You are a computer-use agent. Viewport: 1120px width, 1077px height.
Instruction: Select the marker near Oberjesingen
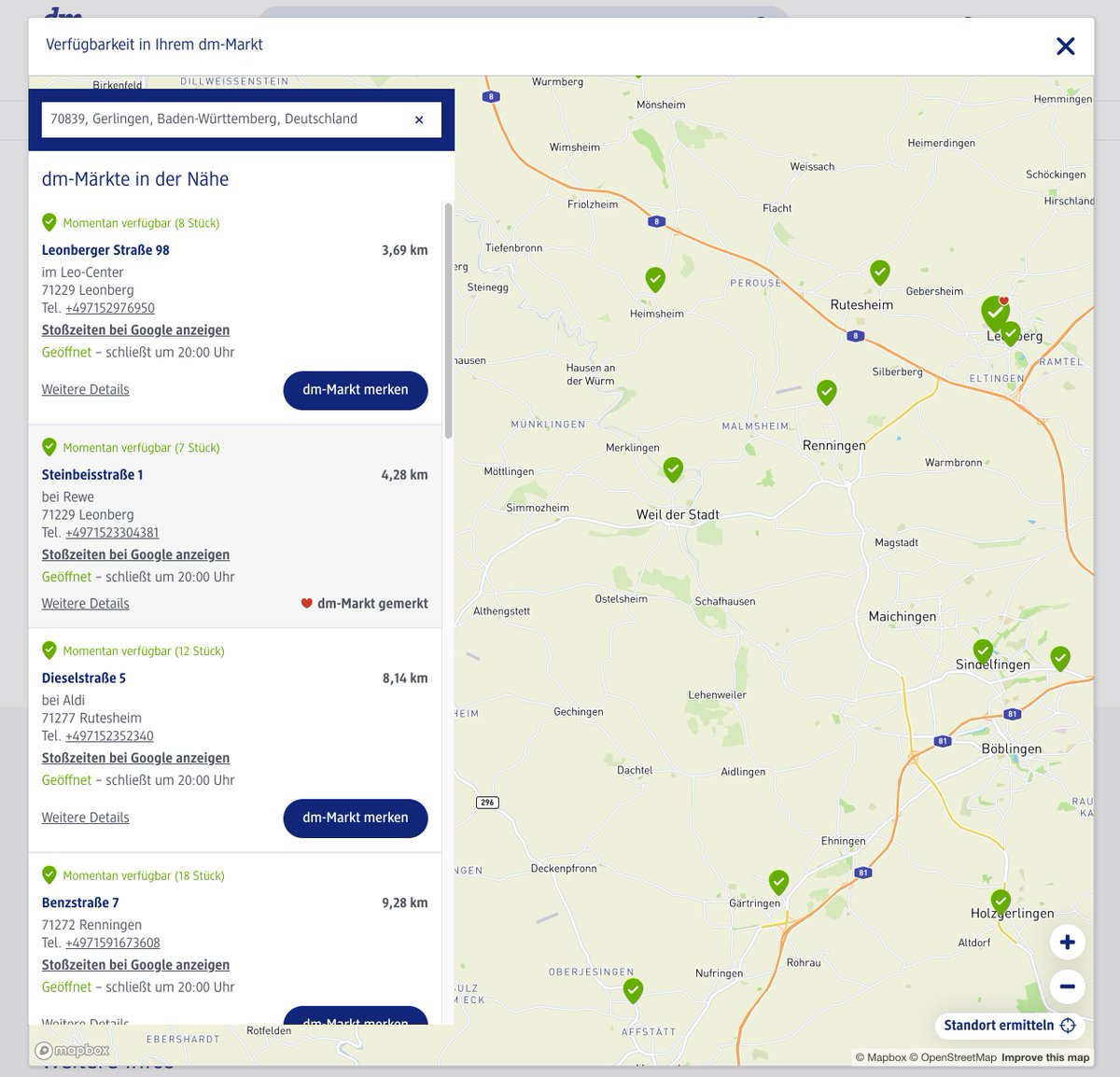tap(633, 990)
